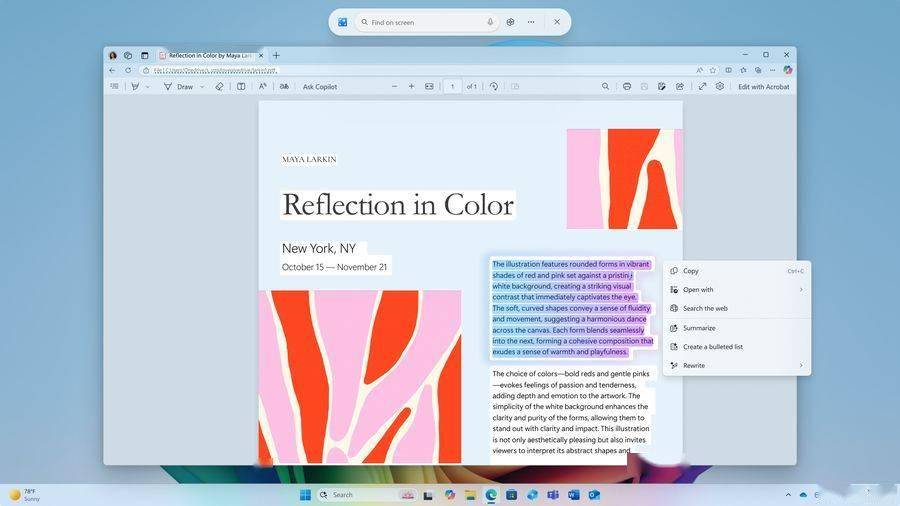The image size is (900, 506).
Task: Choose Open with from the context menu
Action: pyautogui.click(x=737, y=290)
